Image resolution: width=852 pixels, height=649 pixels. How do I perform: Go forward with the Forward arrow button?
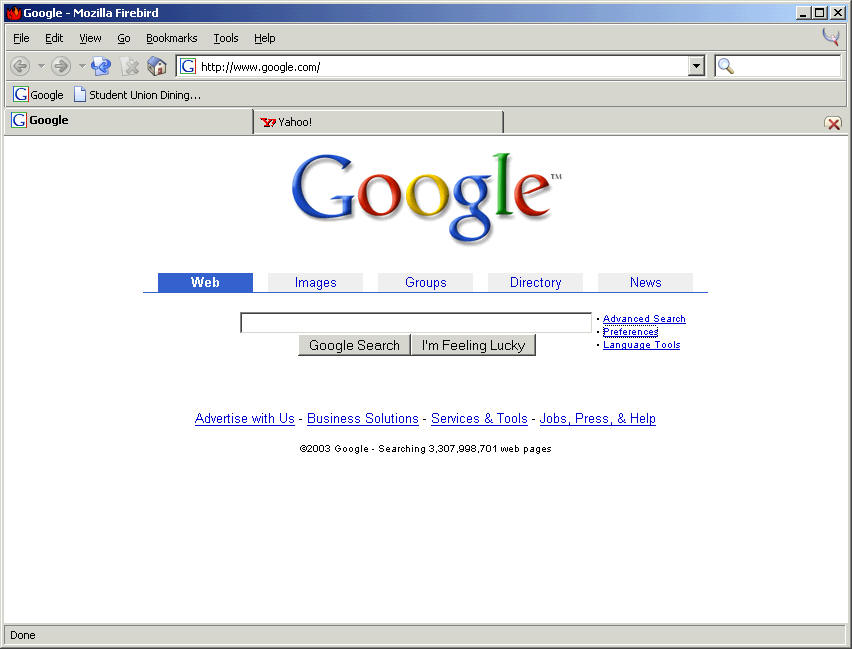point(61,66)
